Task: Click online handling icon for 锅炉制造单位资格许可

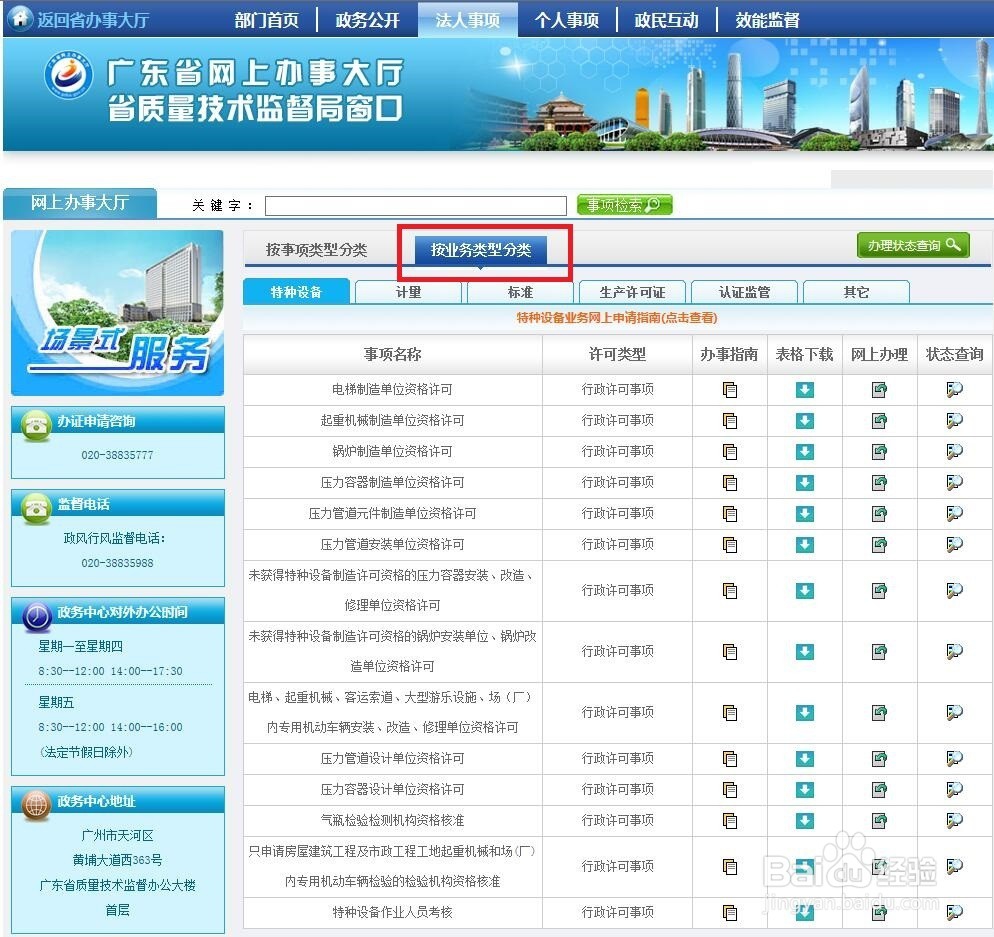Action: (x=879, y=451)
